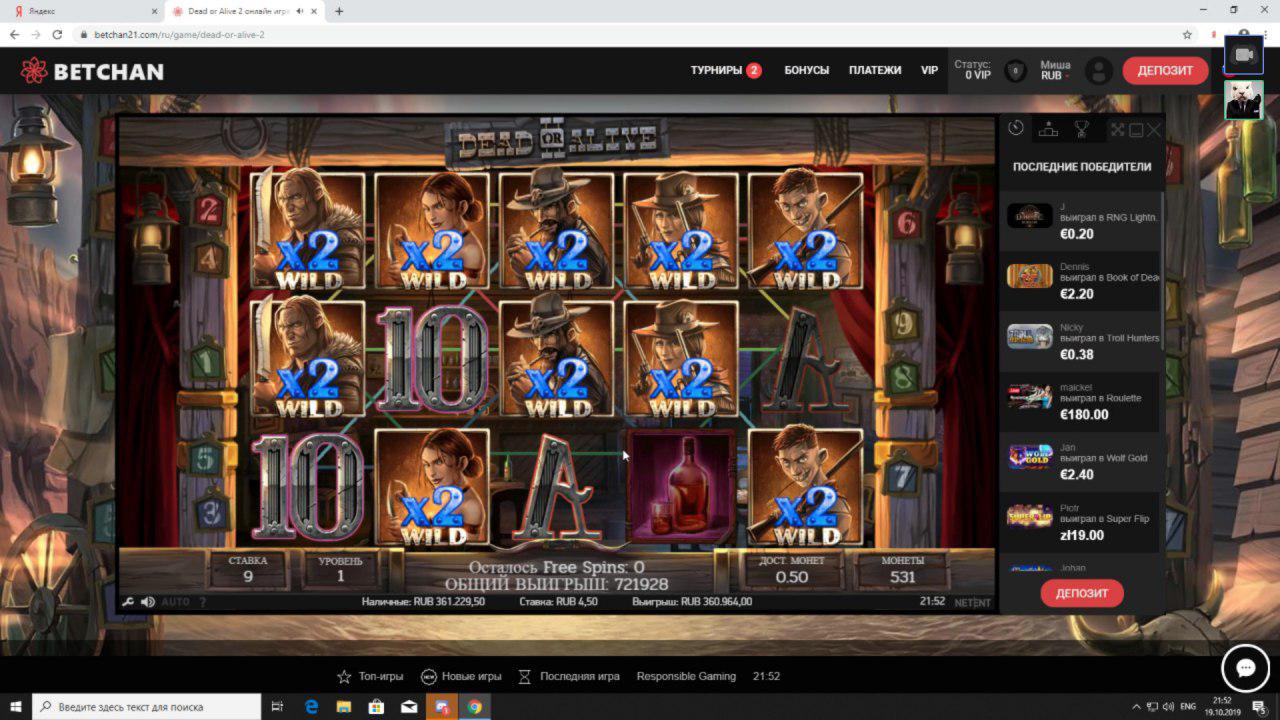Click the camera recorder overlay icon
The image size is (1280, 720).
(1244, 55)
